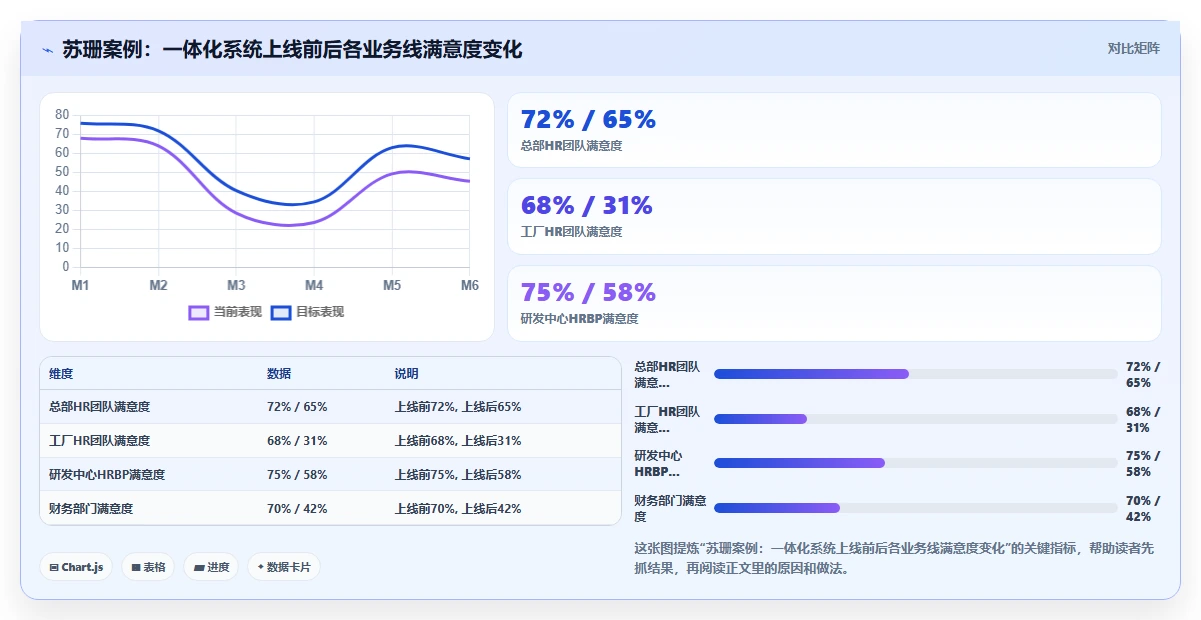Click the 财务部门满意度 progress bar
Image resolution: width=1201 pixels, height=620 pixels.
915,508
